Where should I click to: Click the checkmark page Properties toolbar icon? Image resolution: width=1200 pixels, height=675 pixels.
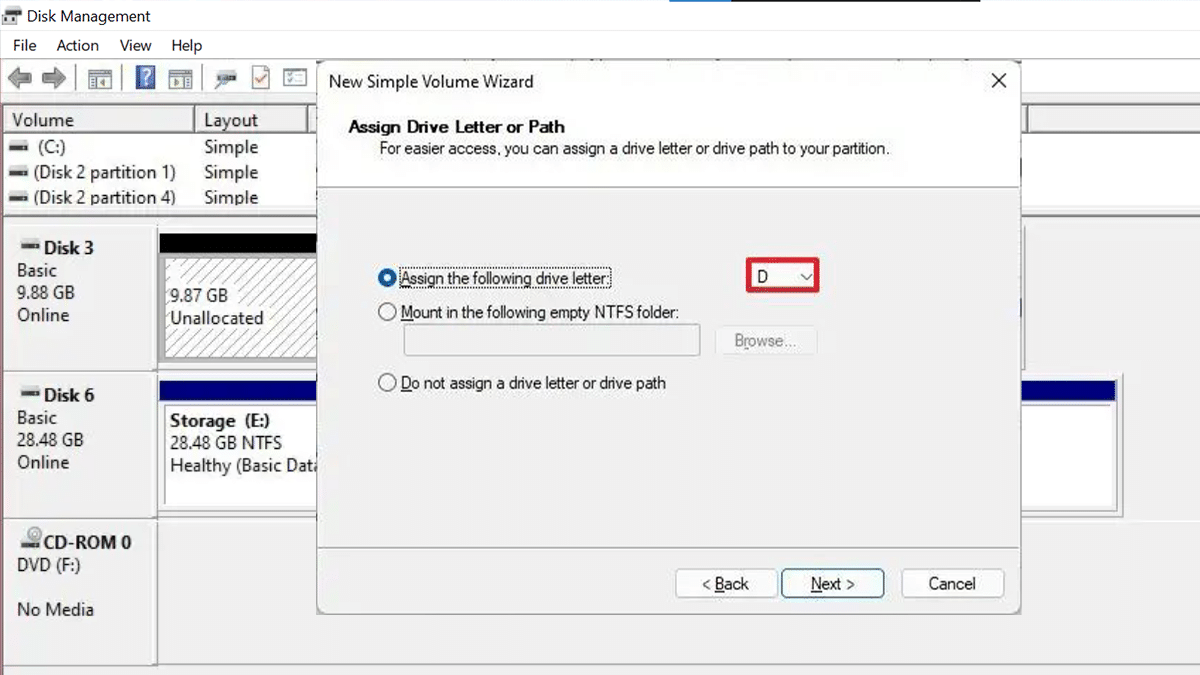click(260, 78)
